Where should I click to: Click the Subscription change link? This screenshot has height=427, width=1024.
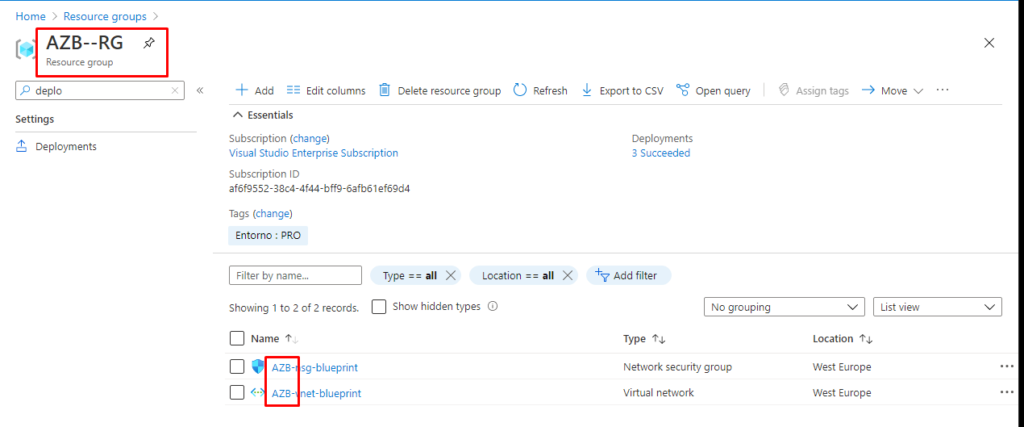coord(310,138)
